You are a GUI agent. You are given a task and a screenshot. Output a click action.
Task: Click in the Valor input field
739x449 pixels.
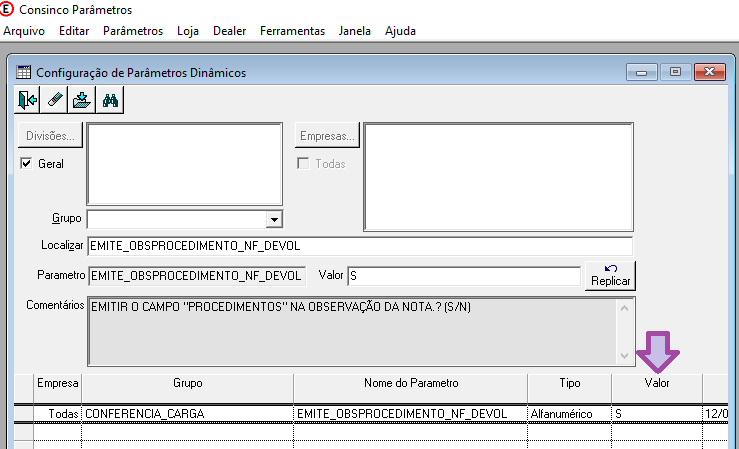[464, 276]
